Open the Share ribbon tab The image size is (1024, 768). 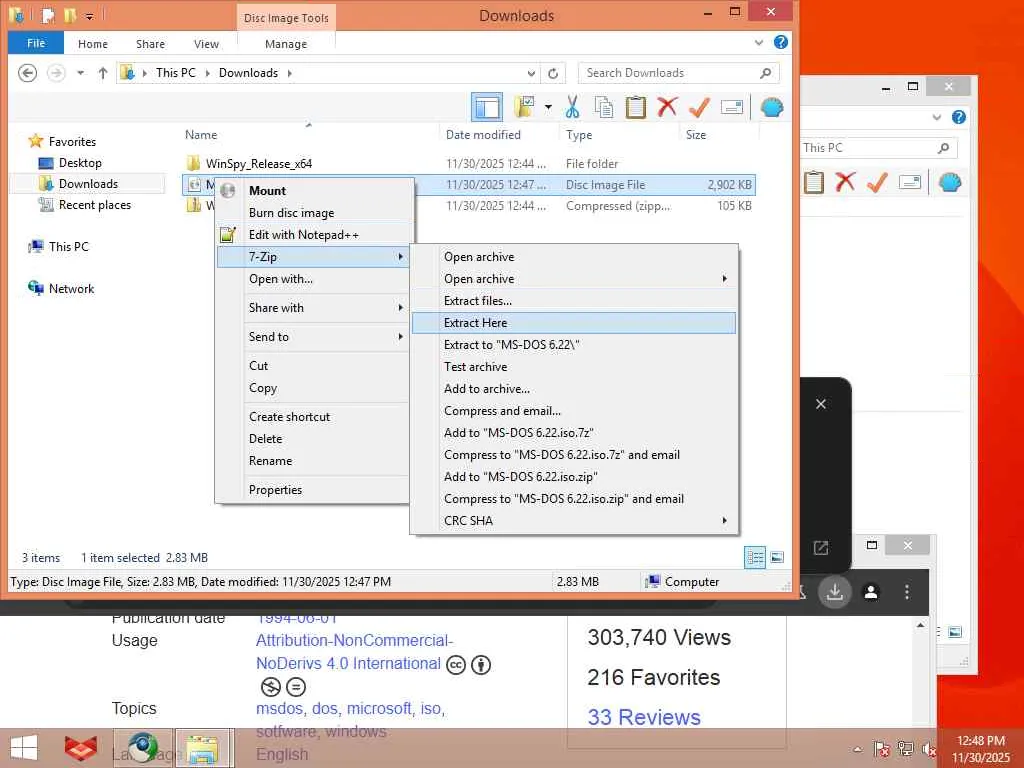coord(150,44)
